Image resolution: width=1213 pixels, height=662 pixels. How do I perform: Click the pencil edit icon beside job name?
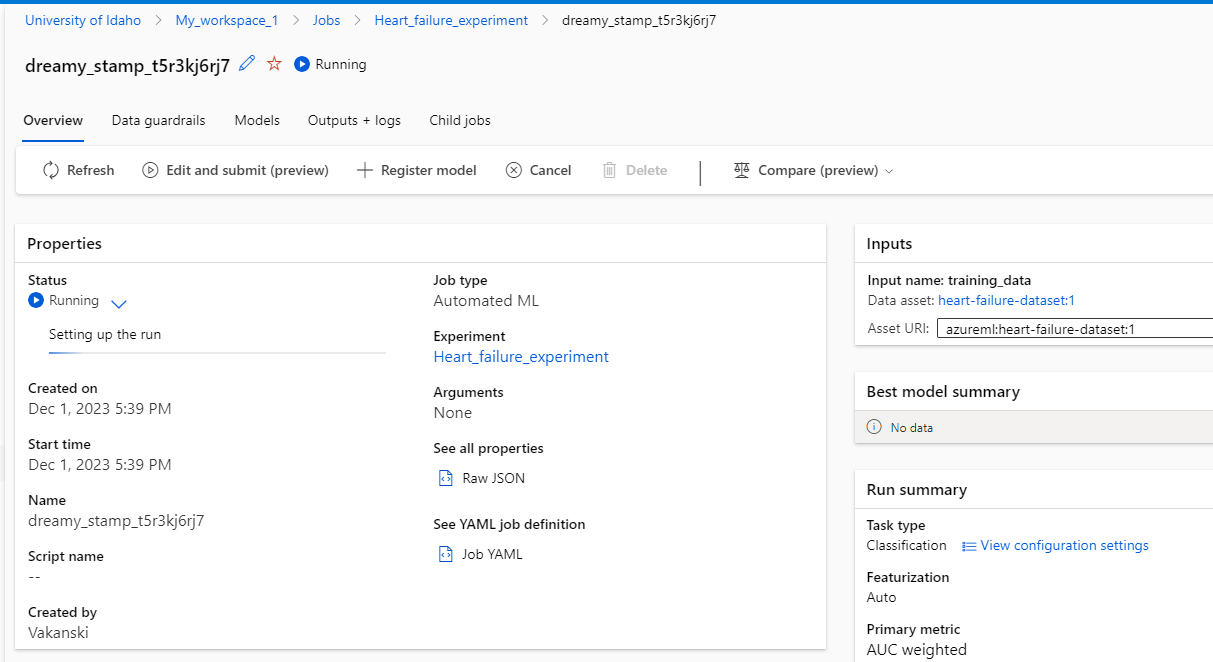click(248, 64)
